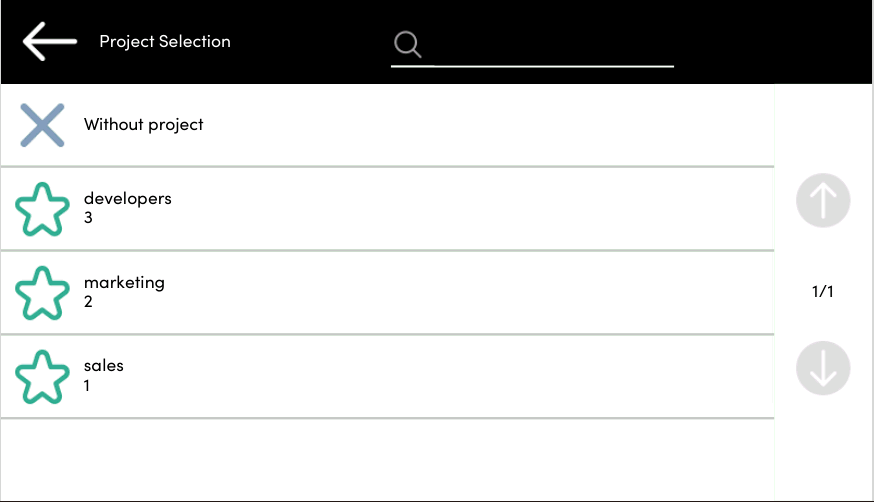Click empty area of the developers row
Screen dimensions: 874x502
[x=450, y=209]
